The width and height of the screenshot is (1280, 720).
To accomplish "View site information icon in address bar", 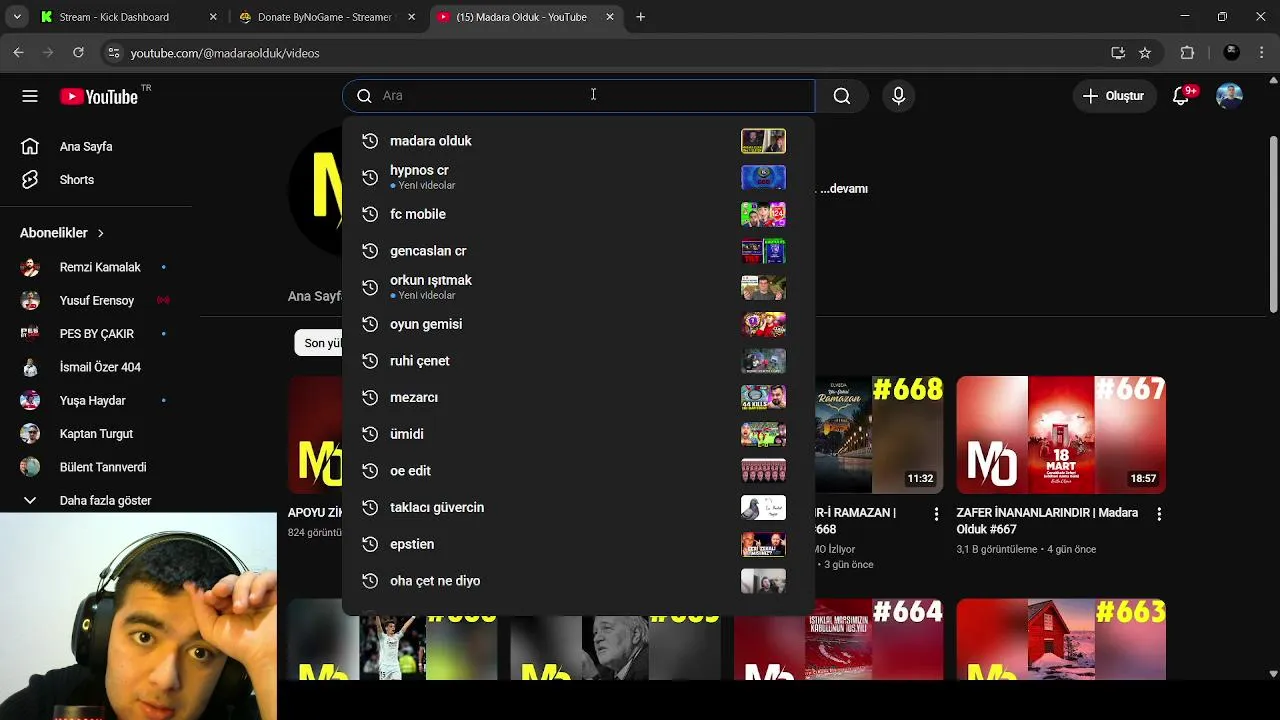I will click(113, 53).
